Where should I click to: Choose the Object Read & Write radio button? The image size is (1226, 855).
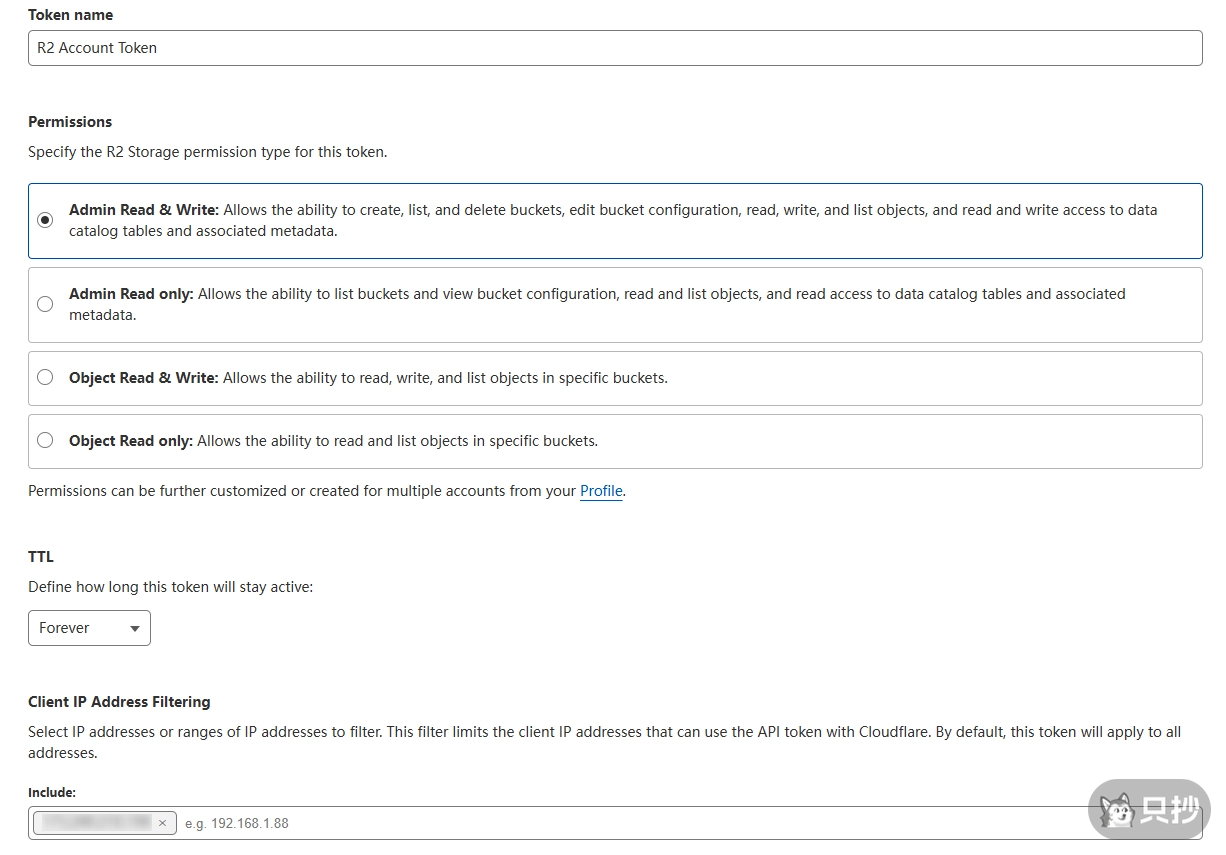tap(45, 378)
